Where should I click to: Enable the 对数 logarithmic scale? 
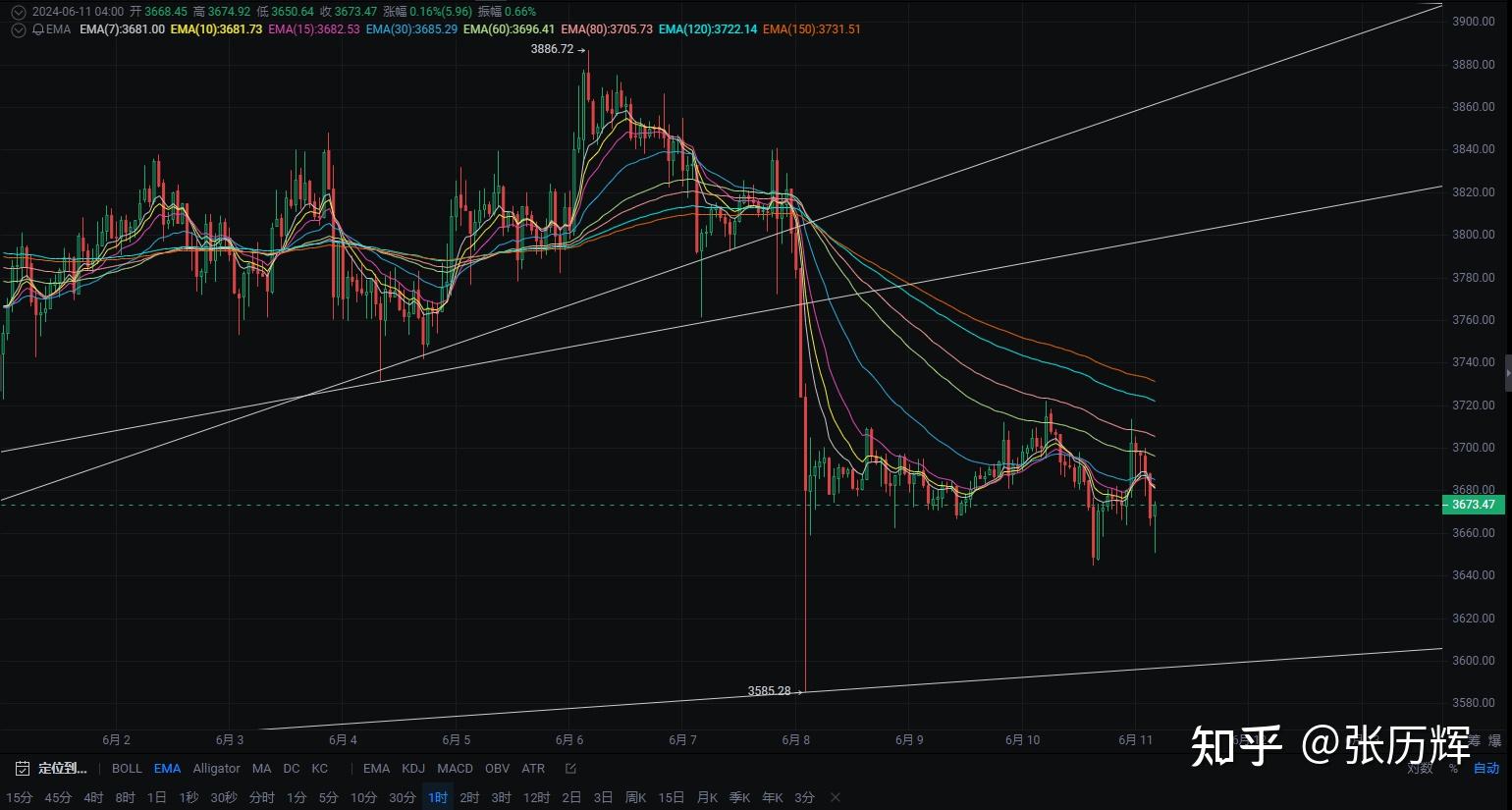point(1420,768)
